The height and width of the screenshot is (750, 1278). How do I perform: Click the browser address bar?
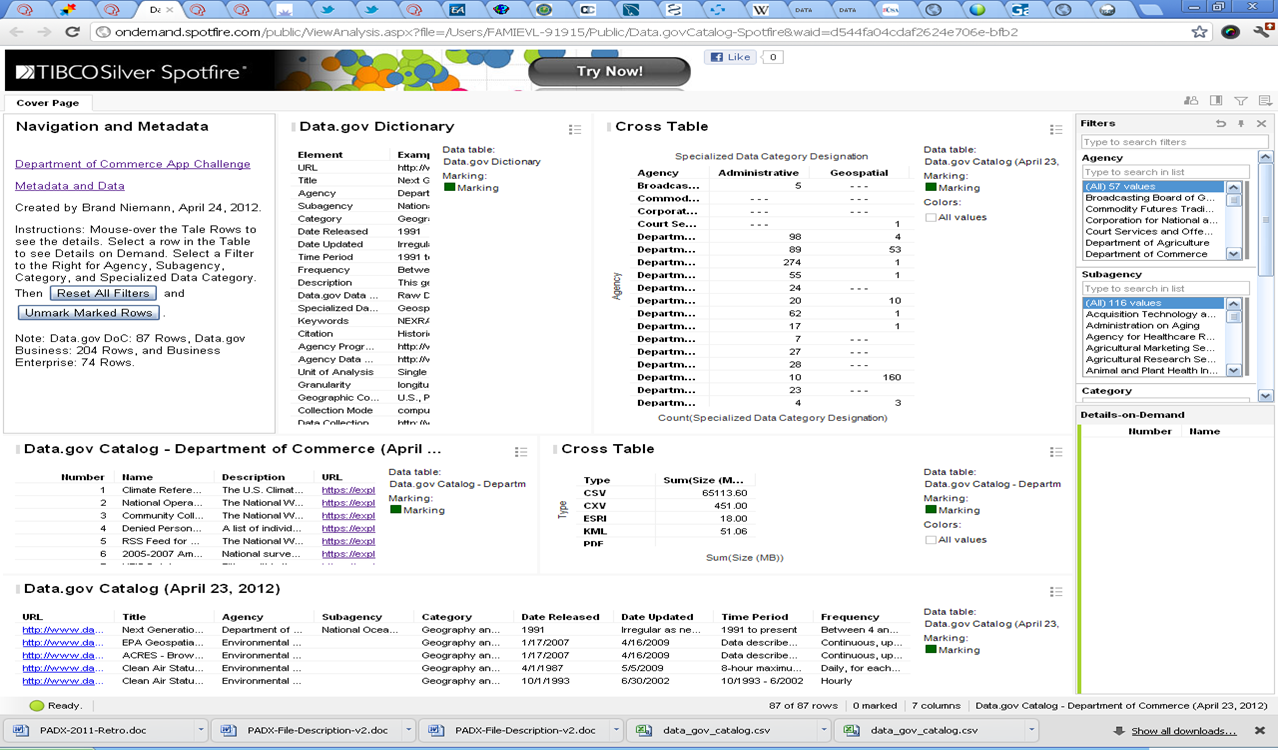point(640,32)
